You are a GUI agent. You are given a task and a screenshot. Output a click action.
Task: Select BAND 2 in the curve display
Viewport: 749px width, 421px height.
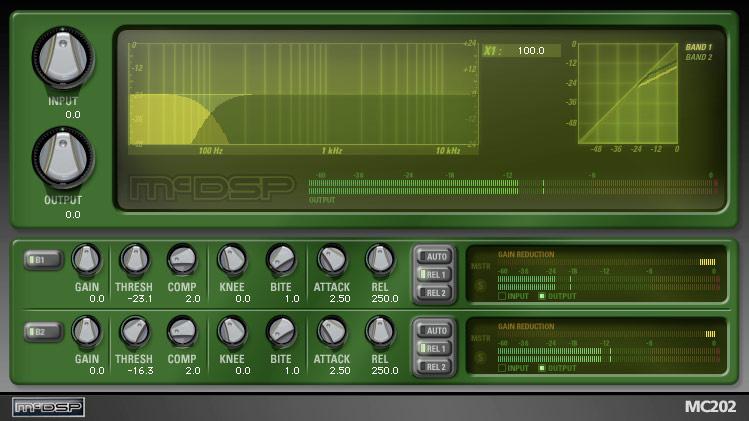[x=698, y=57]
